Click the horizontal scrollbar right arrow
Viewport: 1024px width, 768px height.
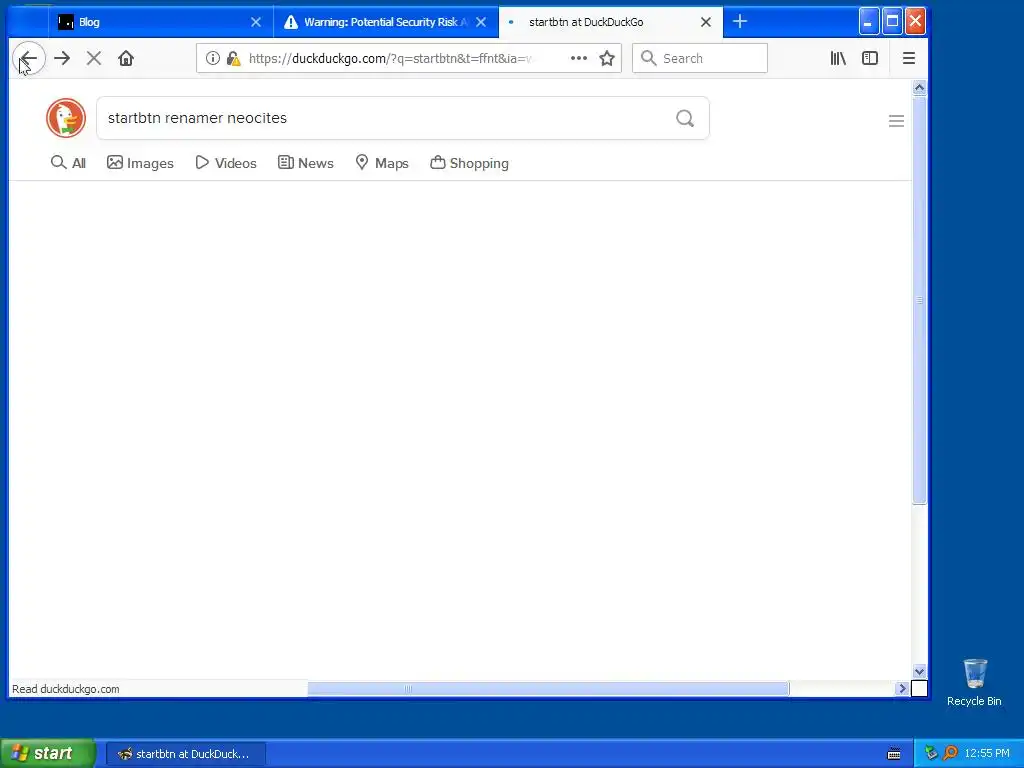[903, 688]
